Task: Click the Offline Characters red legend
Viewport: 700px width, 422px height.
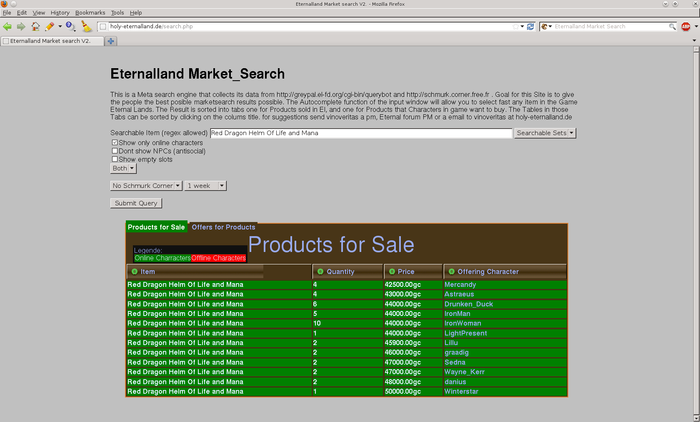Action: coord(218,258)
